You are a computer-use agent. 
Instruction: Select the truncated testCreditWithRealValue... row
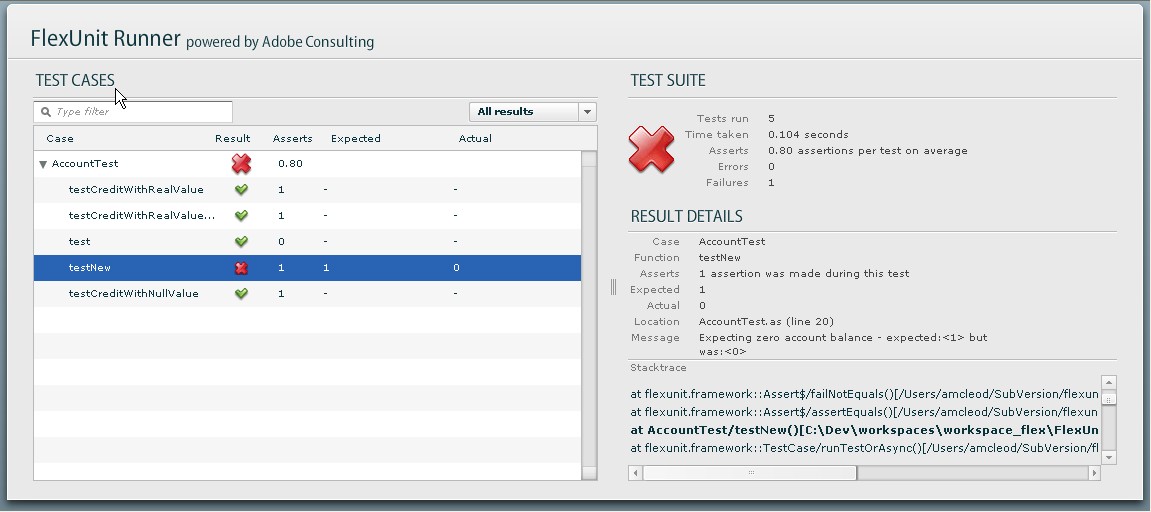[x=307, y=216]
